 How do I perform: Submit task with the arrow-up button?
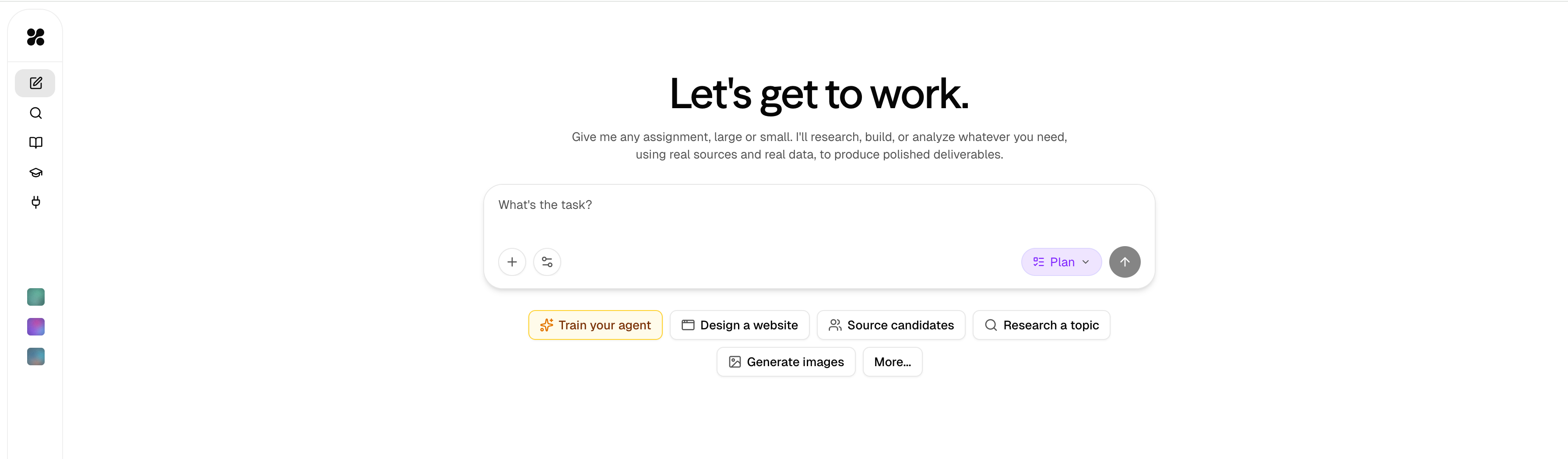(1124, 262)
